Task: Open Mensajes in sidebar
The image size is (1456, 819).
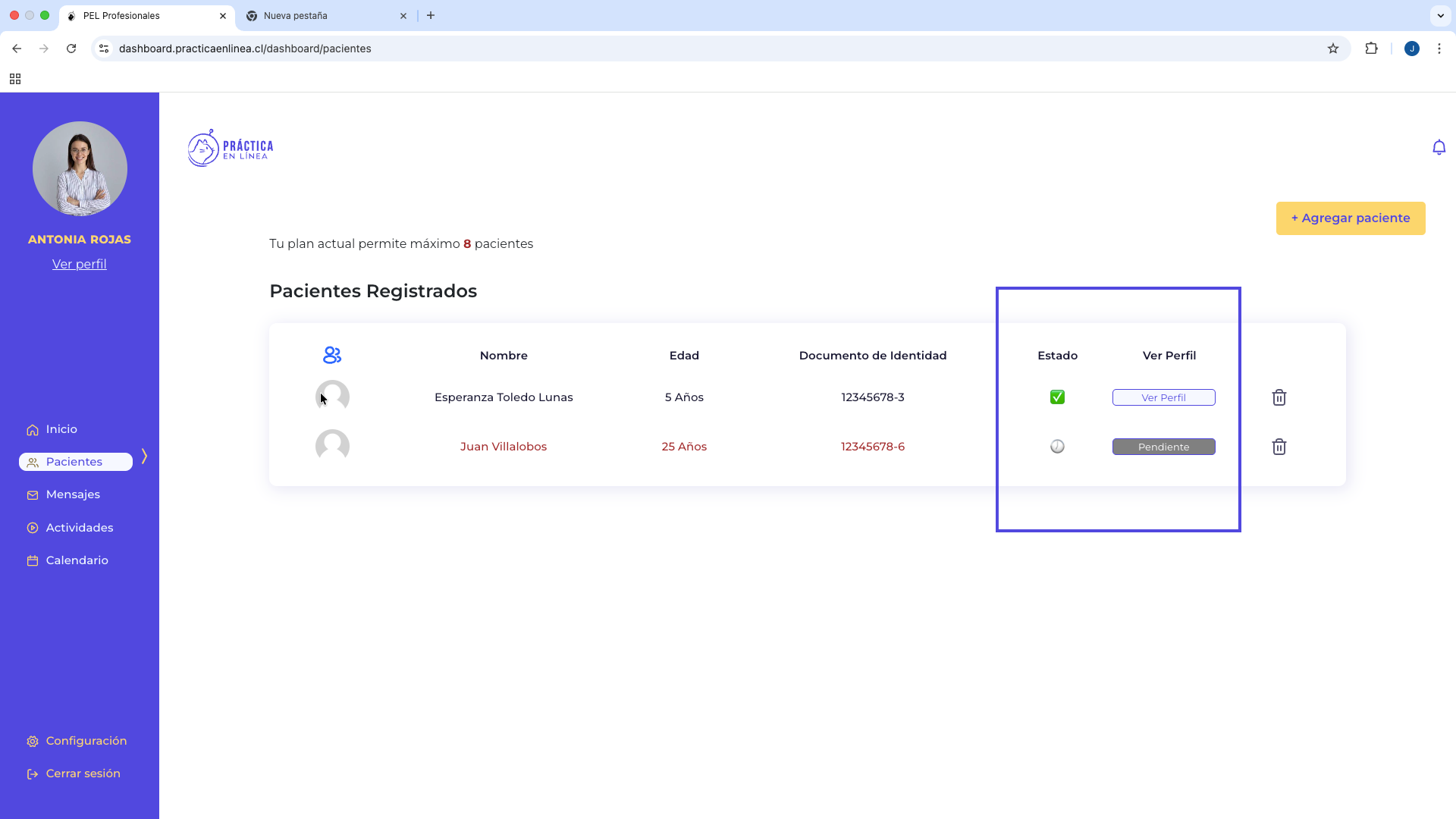Action: [73, 494]
